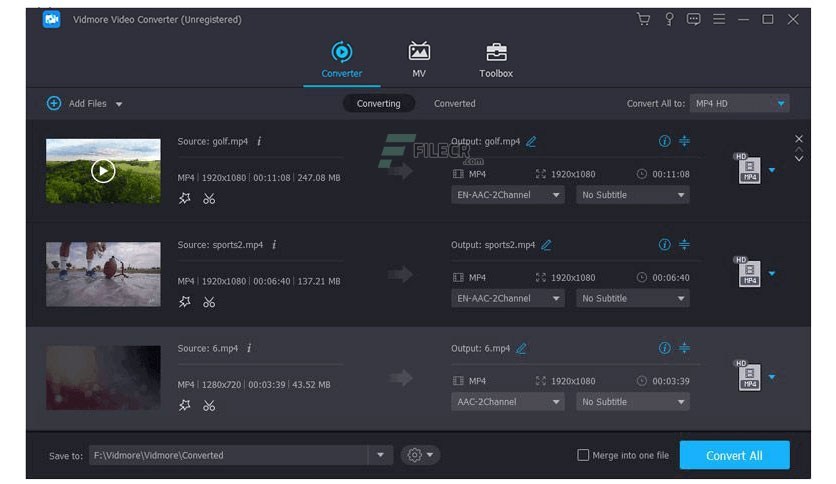Rename output 6.mp4 with pencil icon

[521, 349]
